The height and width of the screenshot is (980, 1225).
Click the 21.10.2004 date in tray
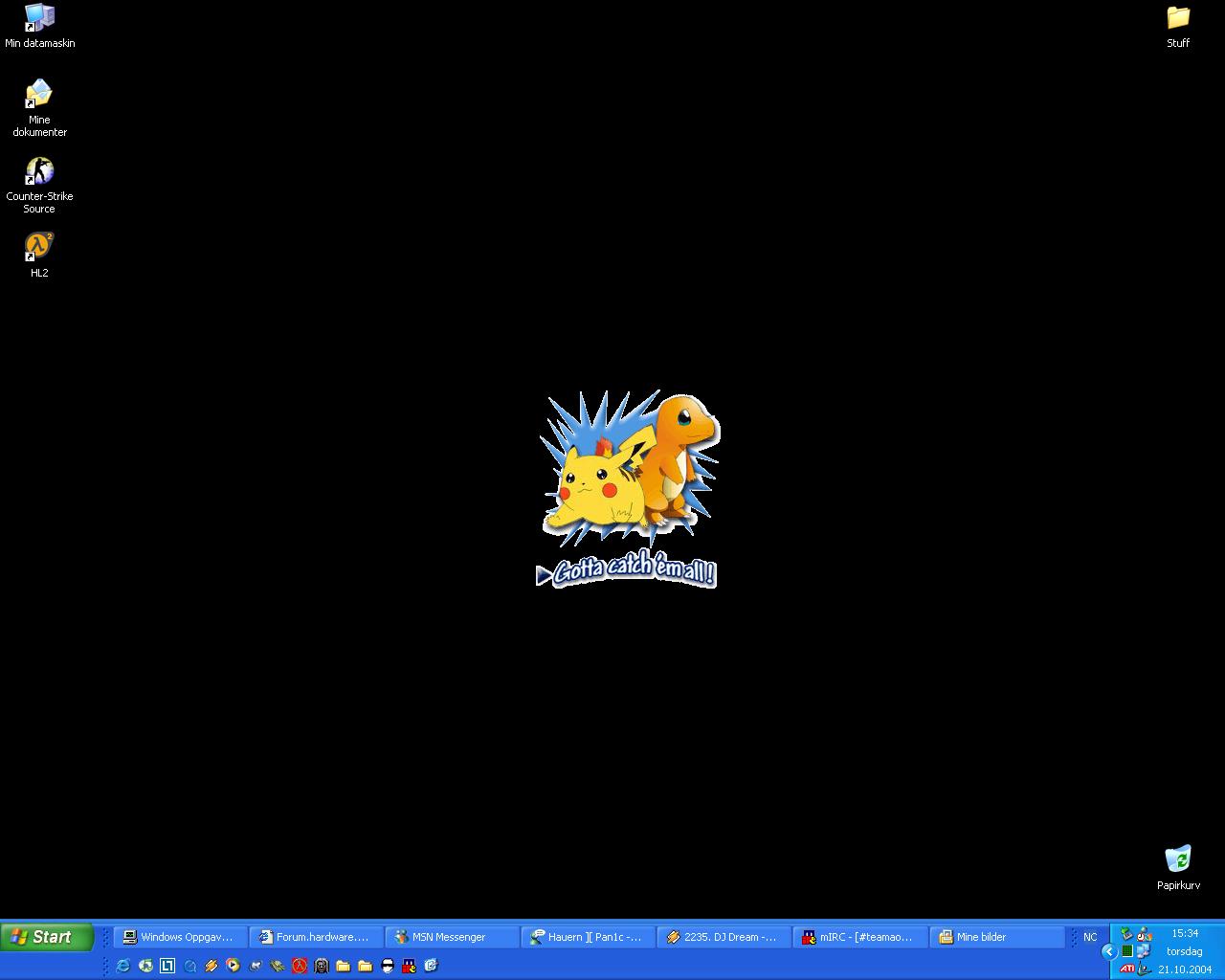pyautogui.click(x=1185, y=969)
